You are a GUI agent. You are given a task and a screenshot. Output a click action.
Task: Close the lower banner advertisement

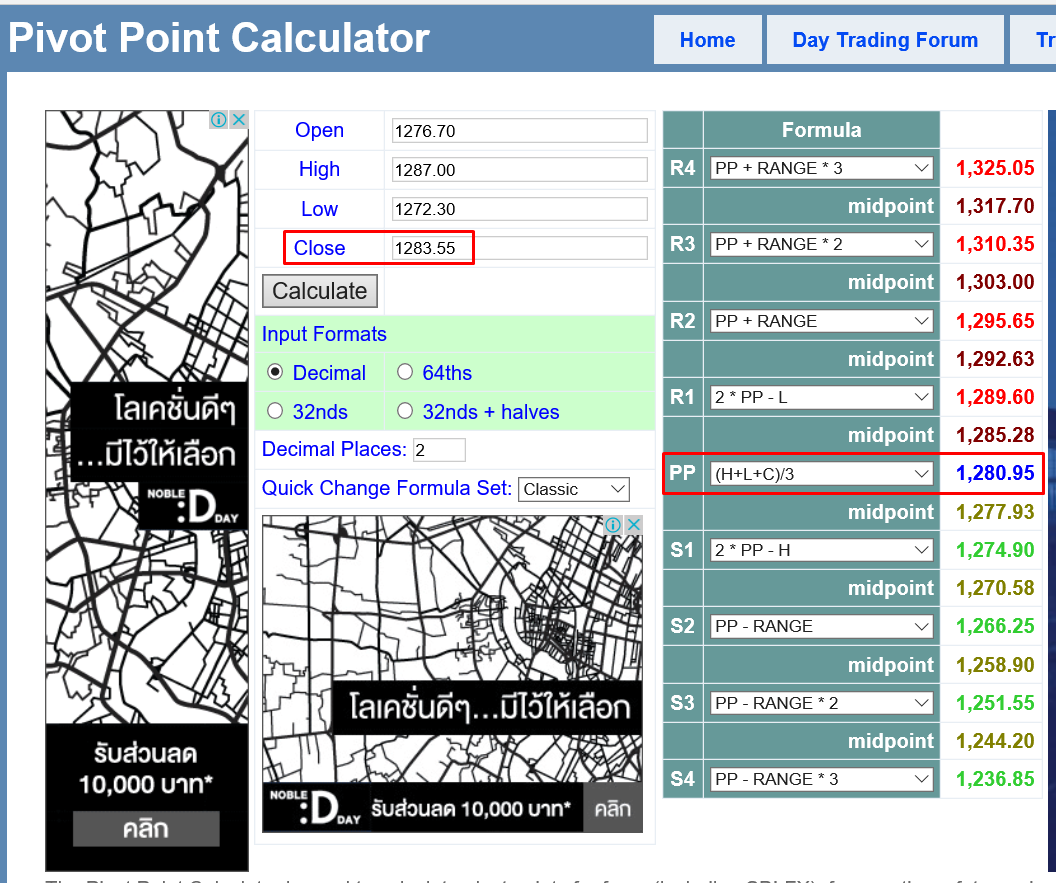(633, 525)
